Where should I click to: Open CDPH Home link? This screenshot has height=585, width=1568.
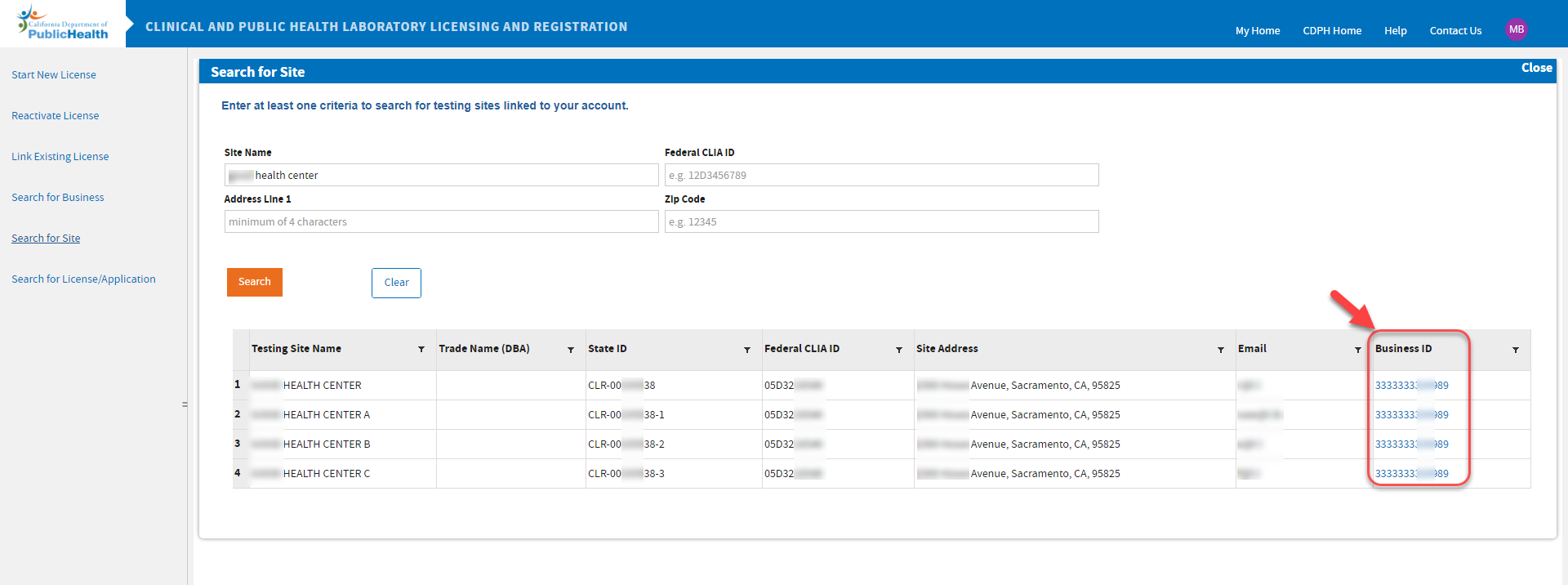tap(1332, 31)
